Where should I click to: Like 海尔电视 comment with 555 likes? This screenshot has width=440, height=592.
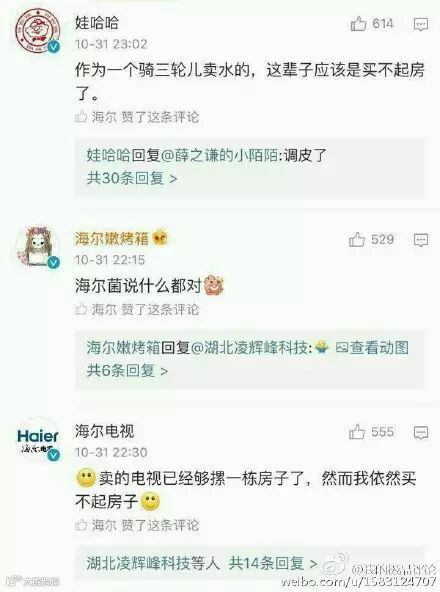pos(357,432)
